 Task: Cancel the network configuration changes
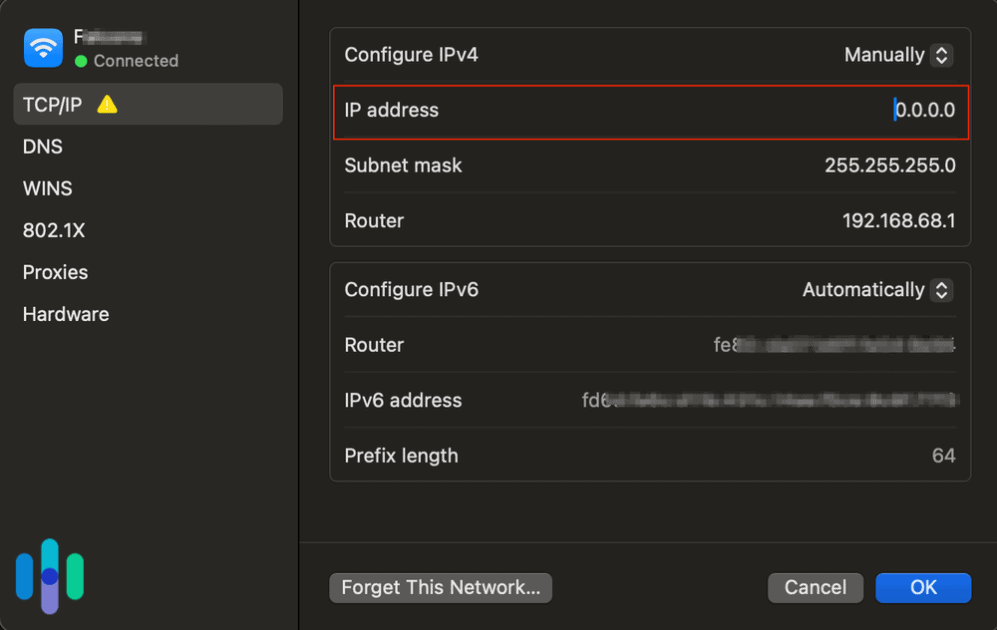pos(815,588)
